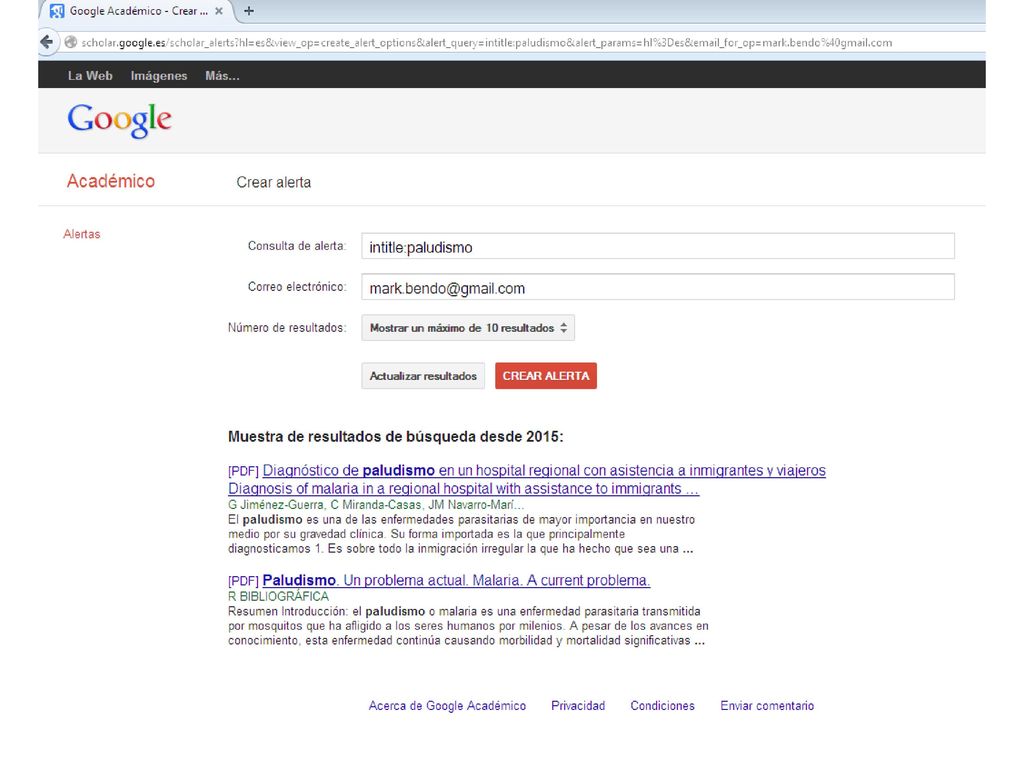Expand the Número de resultados dropdown
1024x768 pixels.
(468, 328)
